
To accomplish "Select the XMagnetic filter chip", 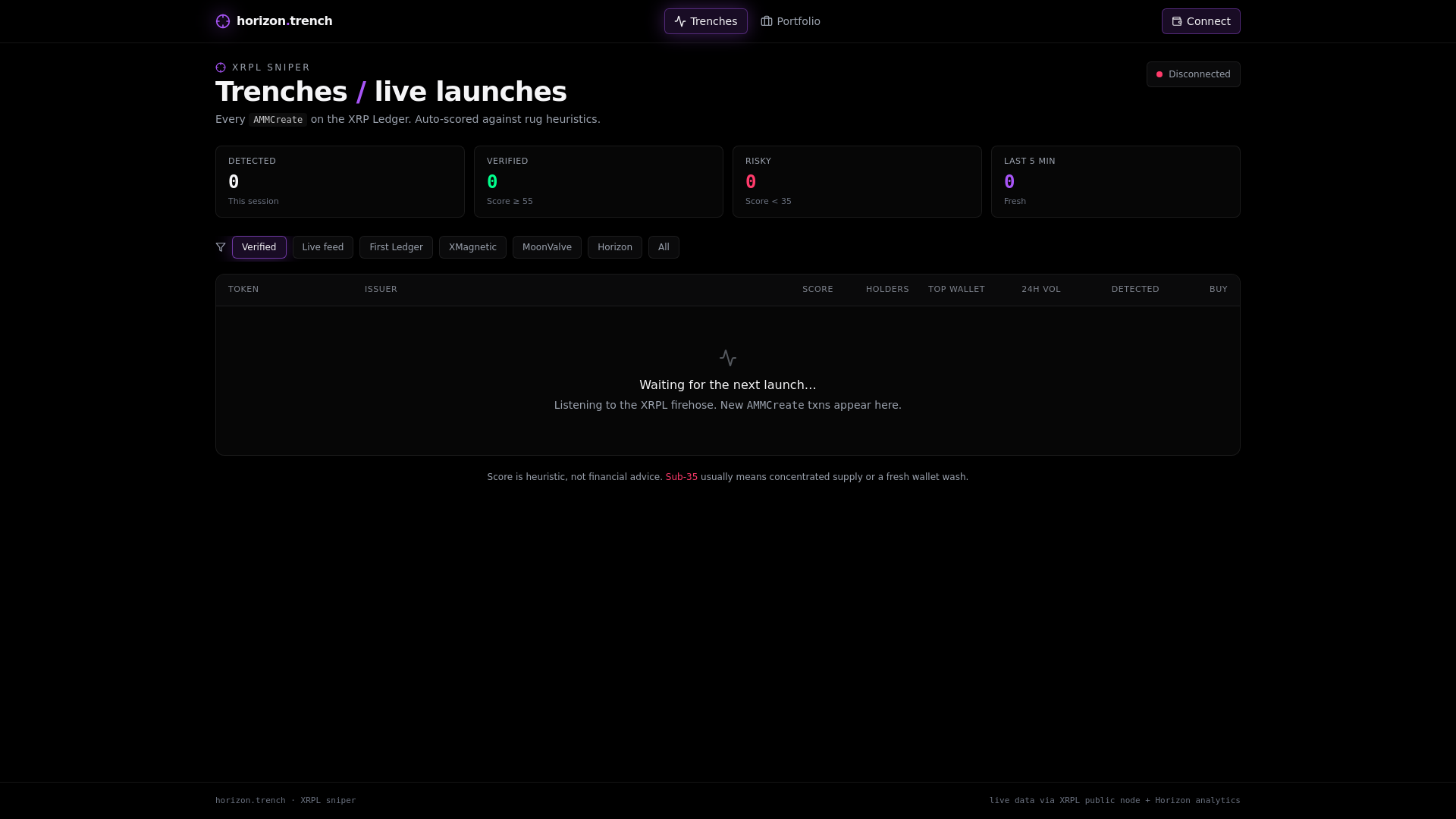I will 472,247.
